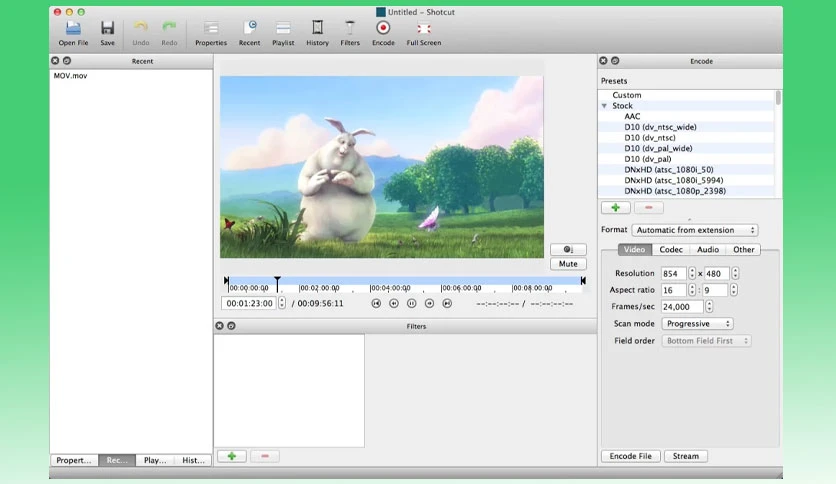Select the DNxHD (atsc_1080i_50) preset
Viewport: 836px width, 484px height.
click(669, 170)
